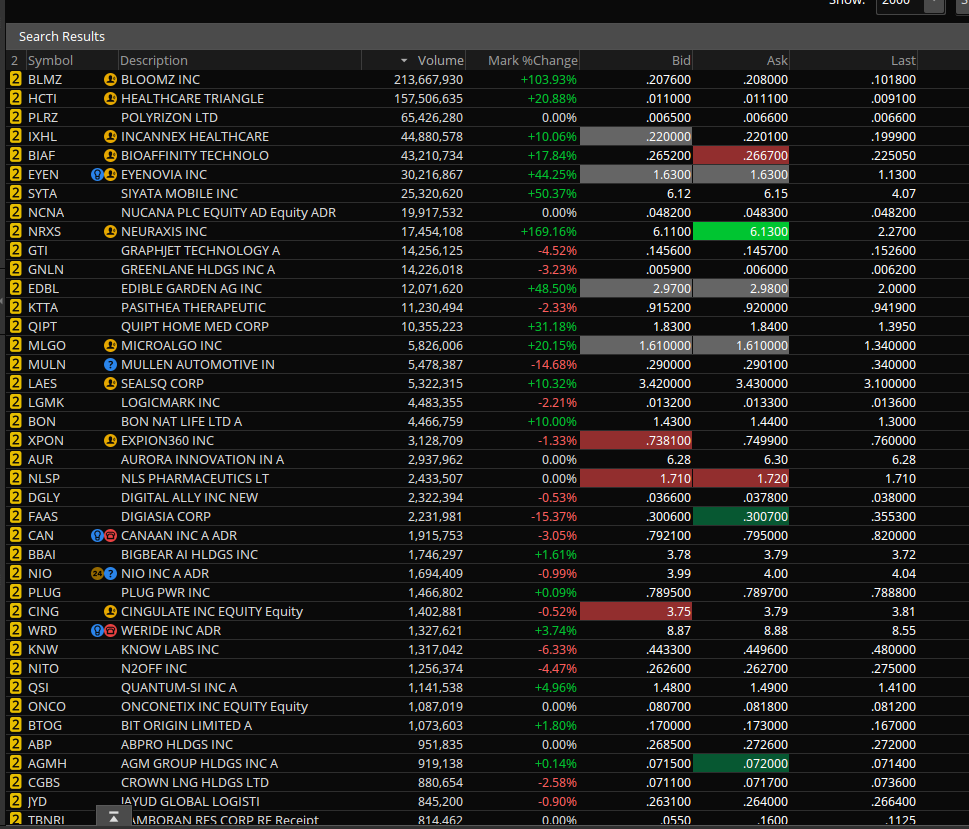
Task: Select the BBAI symbol cell
Action: [41, 555]
